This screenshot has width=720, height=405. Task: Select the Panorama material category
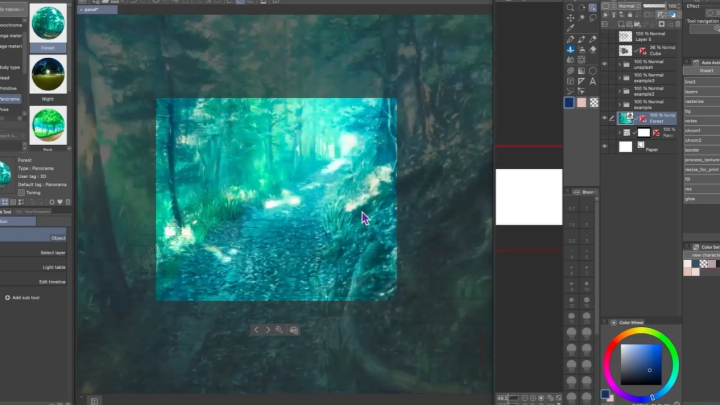pyautogui.click(x=12, y=99)
